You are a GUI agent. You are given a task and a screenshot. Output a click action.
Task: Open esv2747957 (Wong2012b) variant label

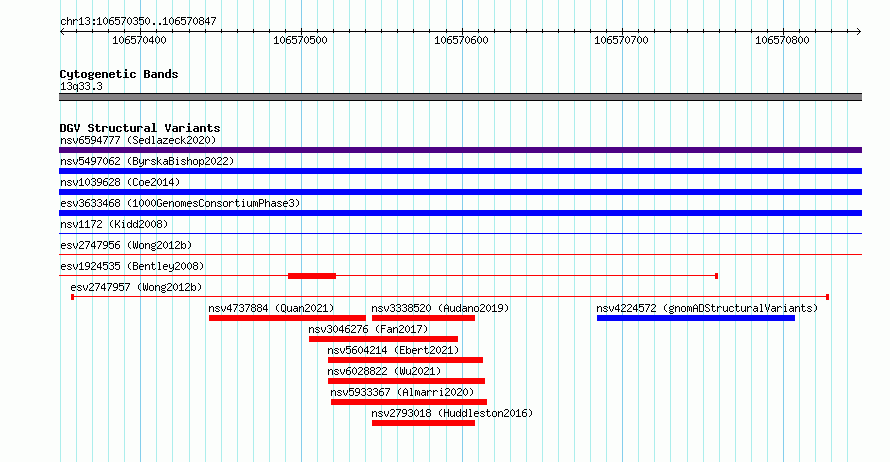coord(136,287)
